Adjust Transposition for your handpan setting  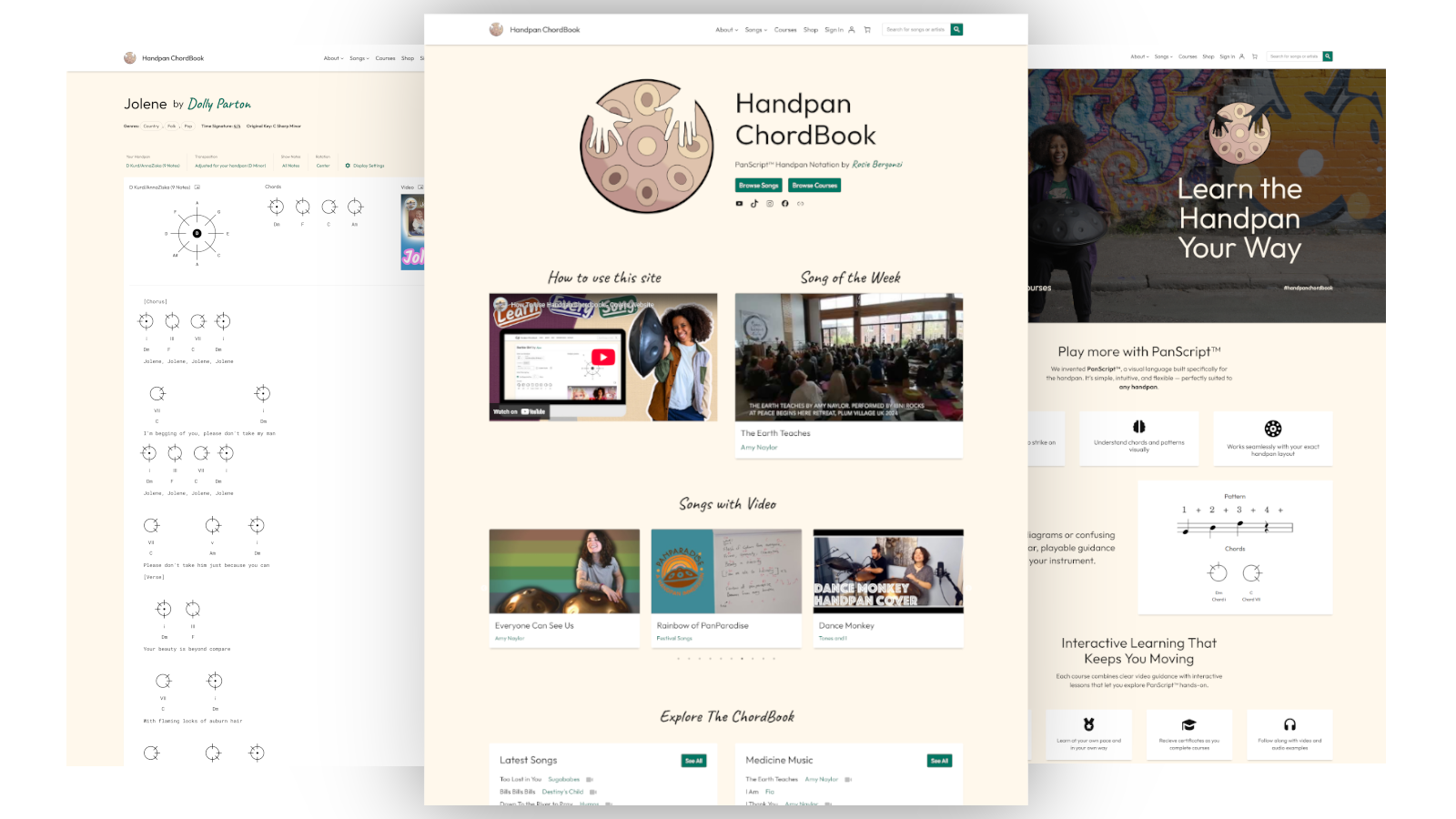click(x=230, y=165)
